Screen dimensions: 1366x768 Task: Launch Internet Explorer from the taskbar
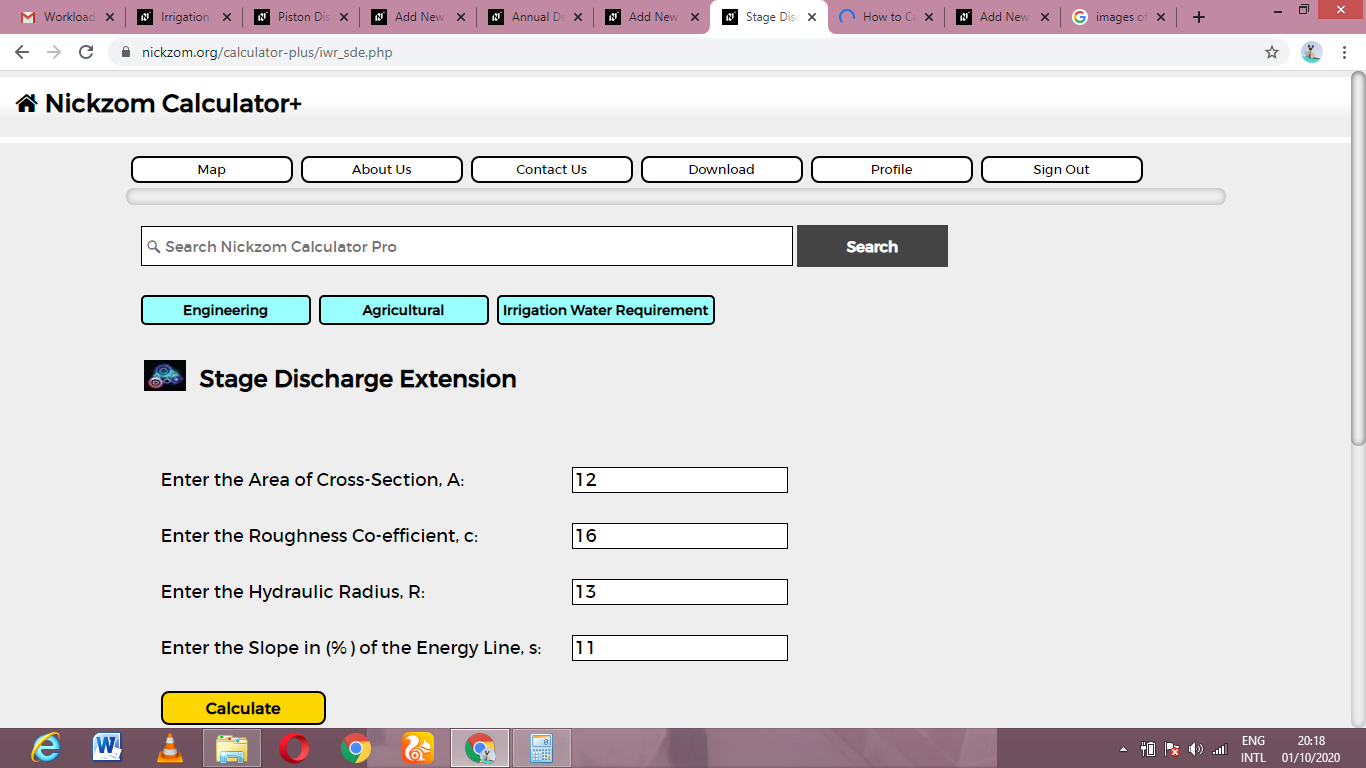click(x=45, y=748)
